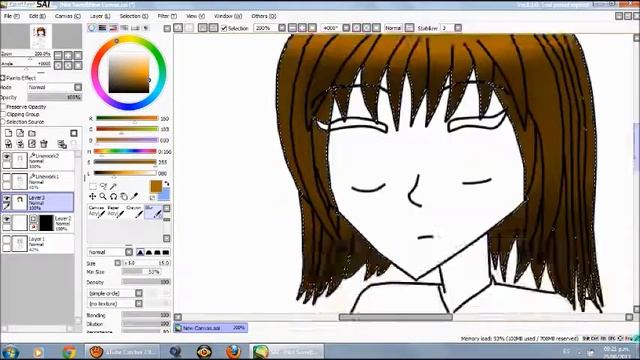This screenshot has height=360, width=640.
Task: Select the Canvas Acrylic brush tool
Action: [x=97, y=211]
